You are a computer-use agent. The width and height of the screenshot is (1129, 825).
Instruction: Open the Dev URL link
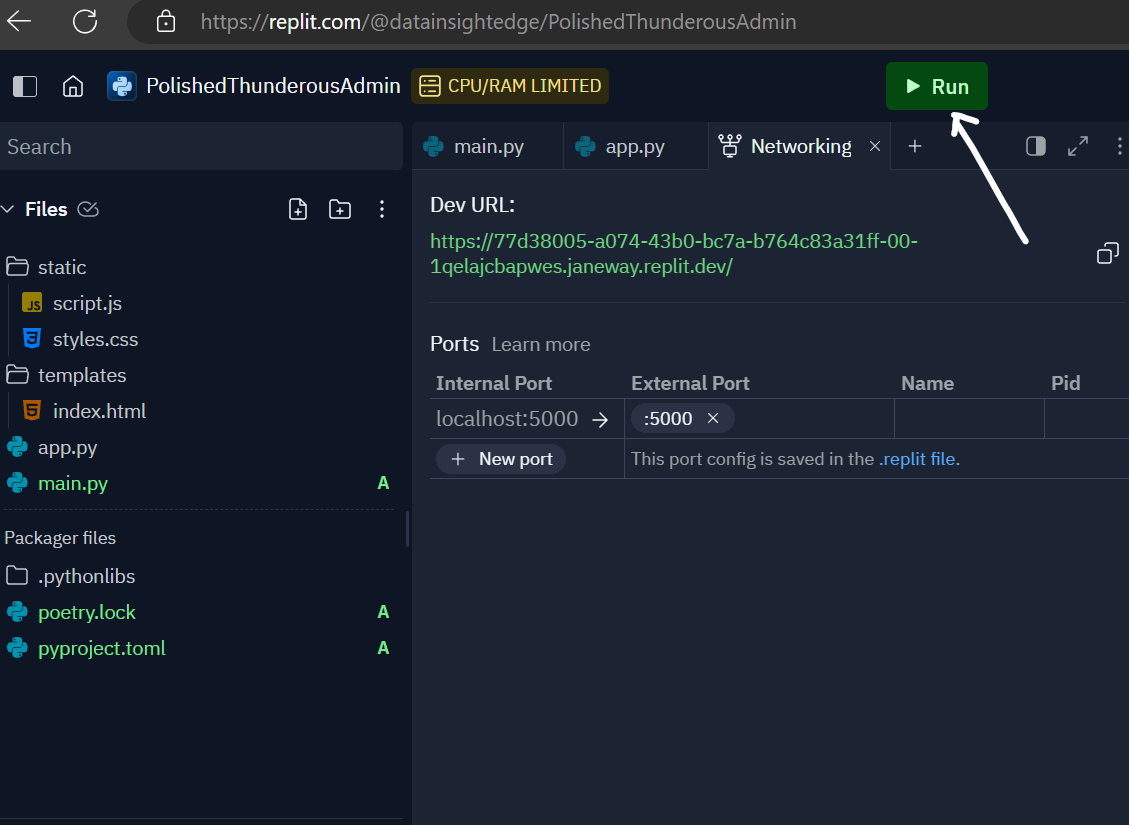tap(673, 253)
